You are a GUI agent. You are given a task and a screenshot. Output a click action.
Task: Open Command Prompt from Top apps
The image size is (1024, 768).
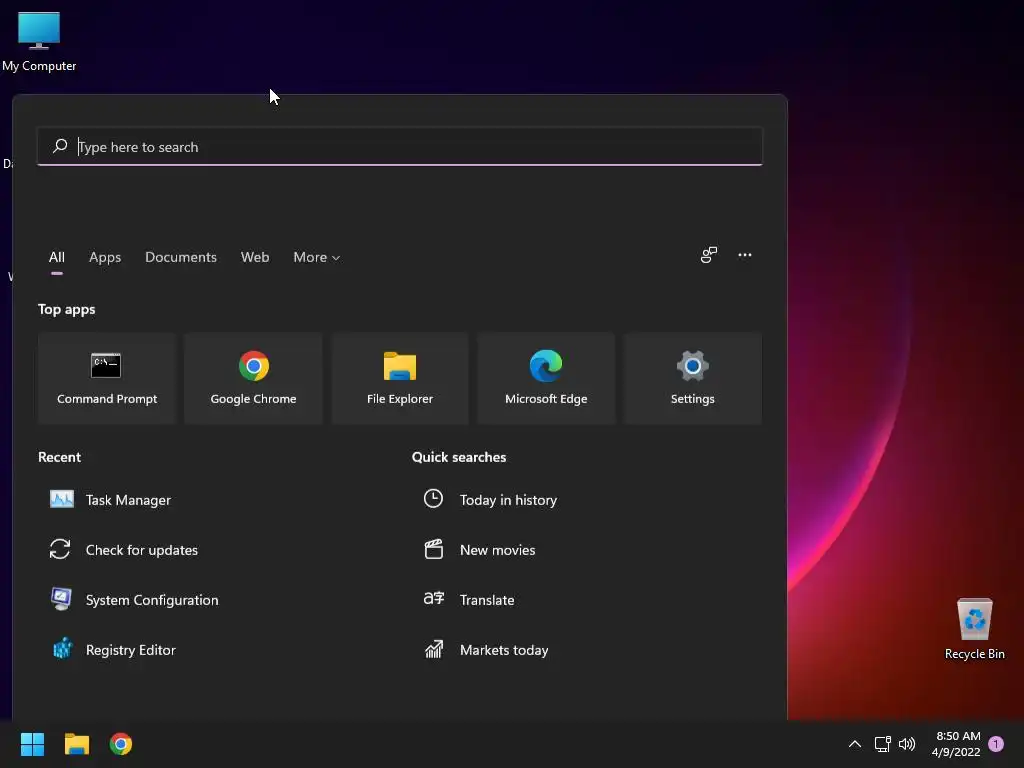[x=107, y=378]
